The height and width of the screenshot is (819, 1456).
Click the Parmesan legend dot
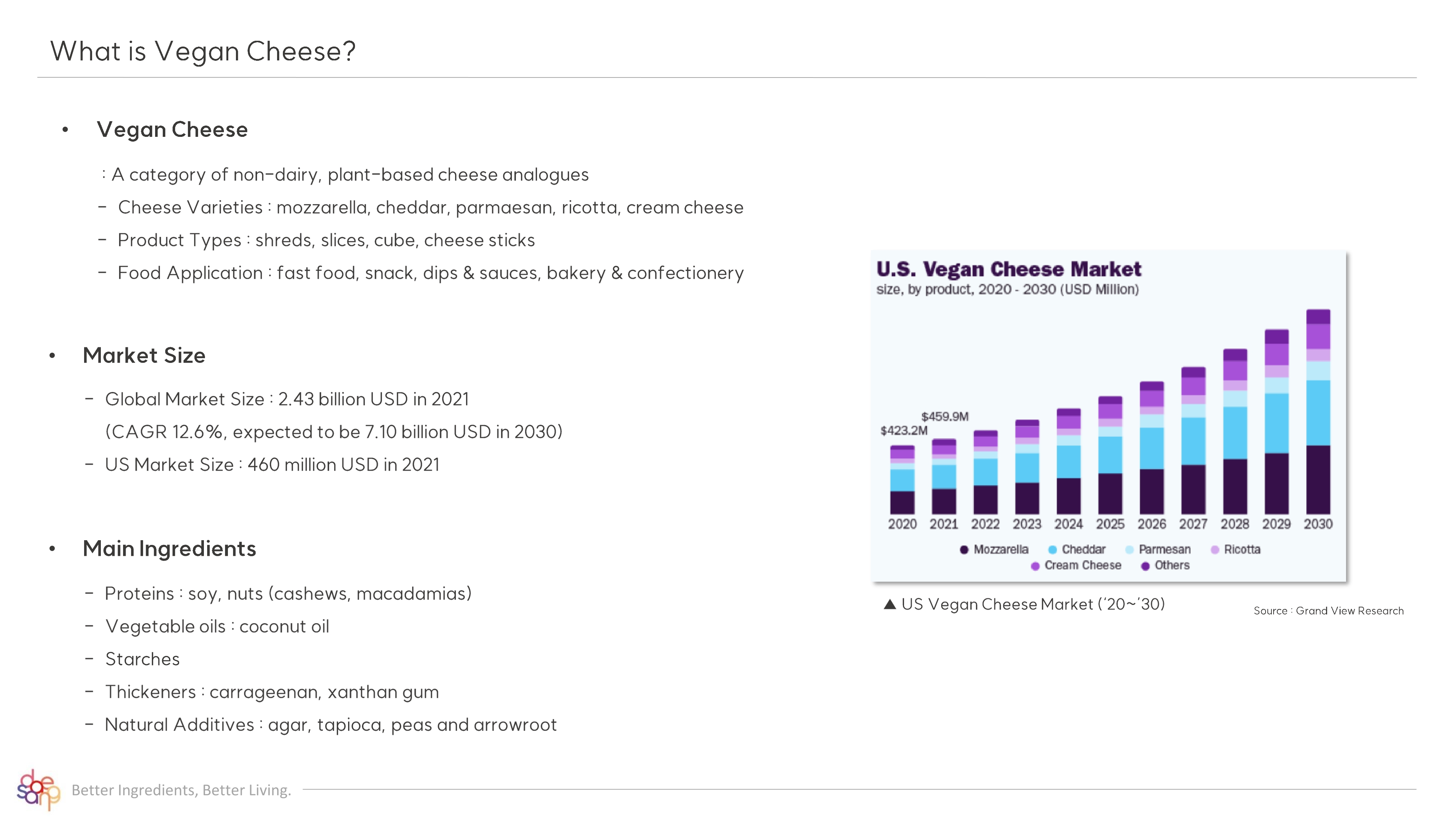pyautogui.click(x=1129, y=549)
